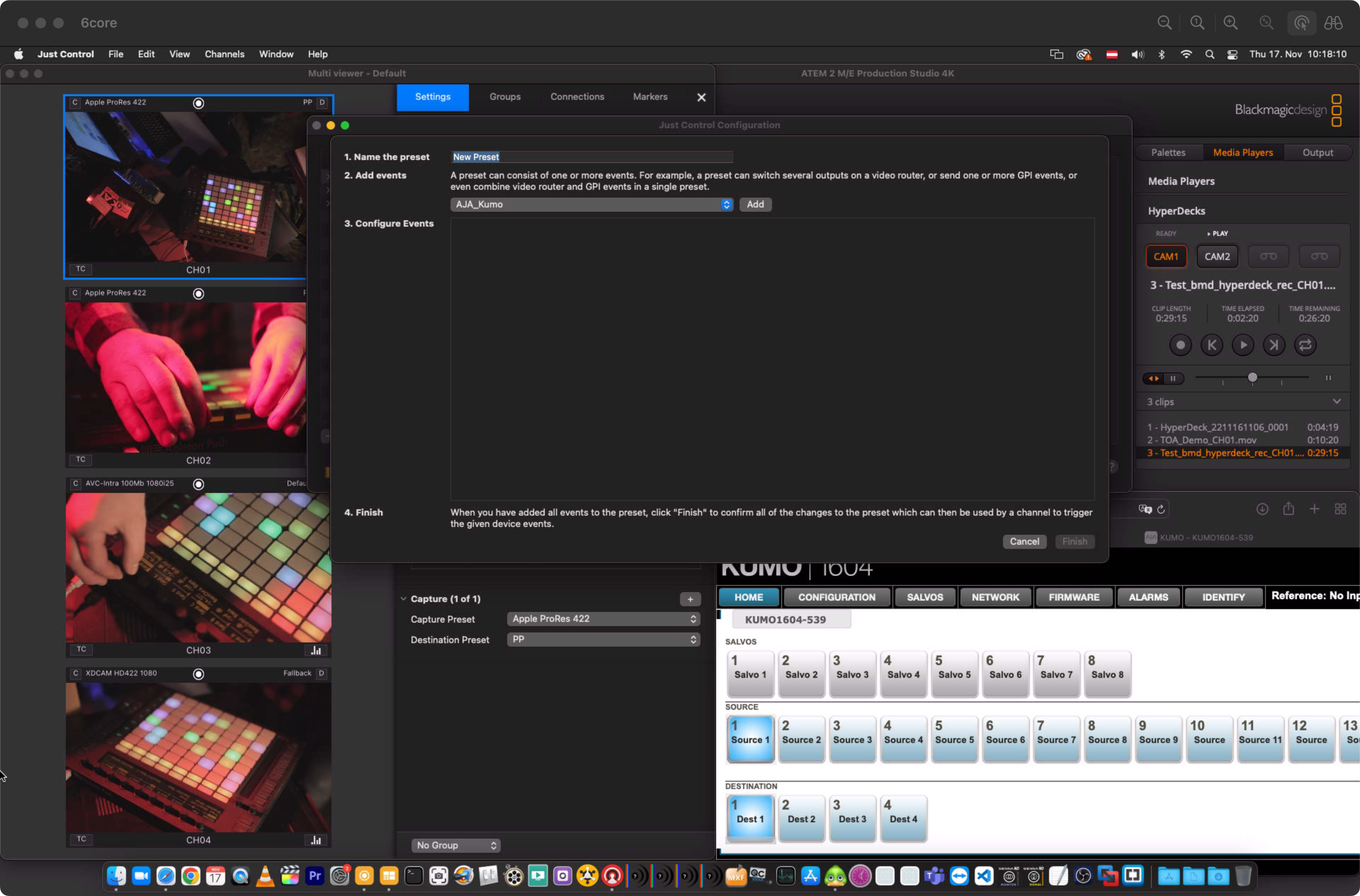The image size is (1360, 896).
Task: Click the TC button on CH01
Action: click(x=81, y=269)
